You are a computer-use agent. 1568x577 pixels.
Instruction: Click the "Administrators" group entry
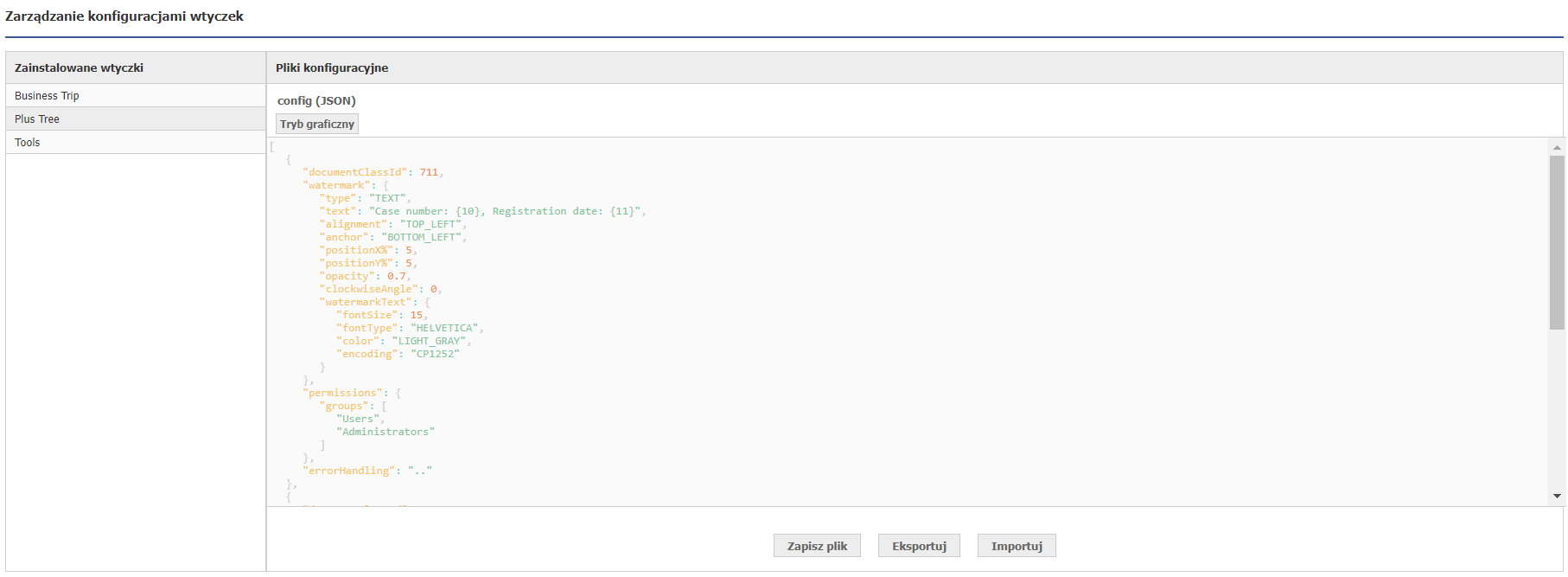386,433
